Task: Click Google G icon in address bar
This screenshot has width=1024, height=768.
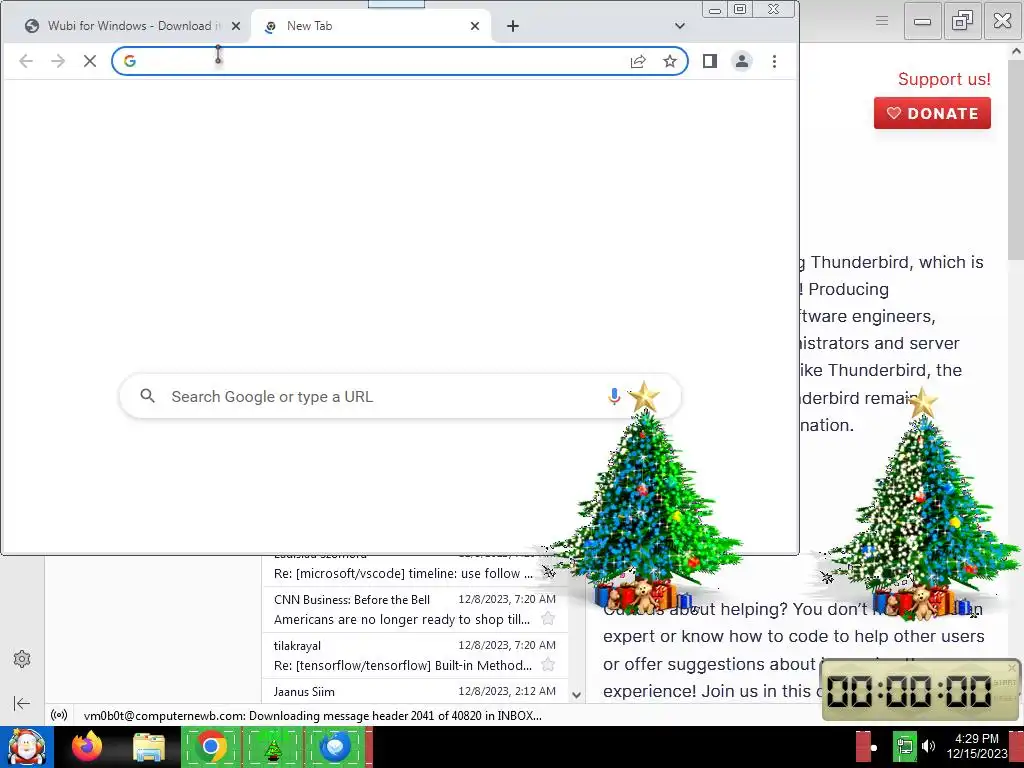Action: point(129,61)
